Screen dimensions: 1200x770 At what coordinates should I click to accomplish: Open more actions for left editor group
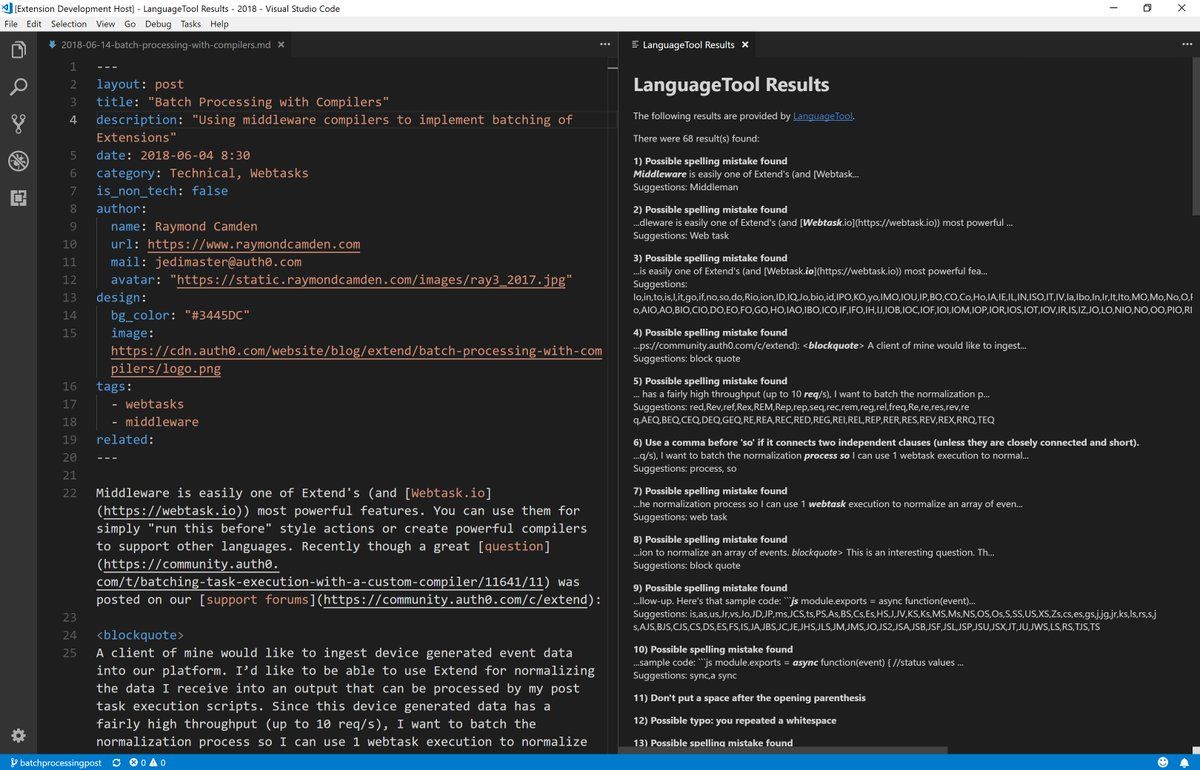click(x=604, y=45)
